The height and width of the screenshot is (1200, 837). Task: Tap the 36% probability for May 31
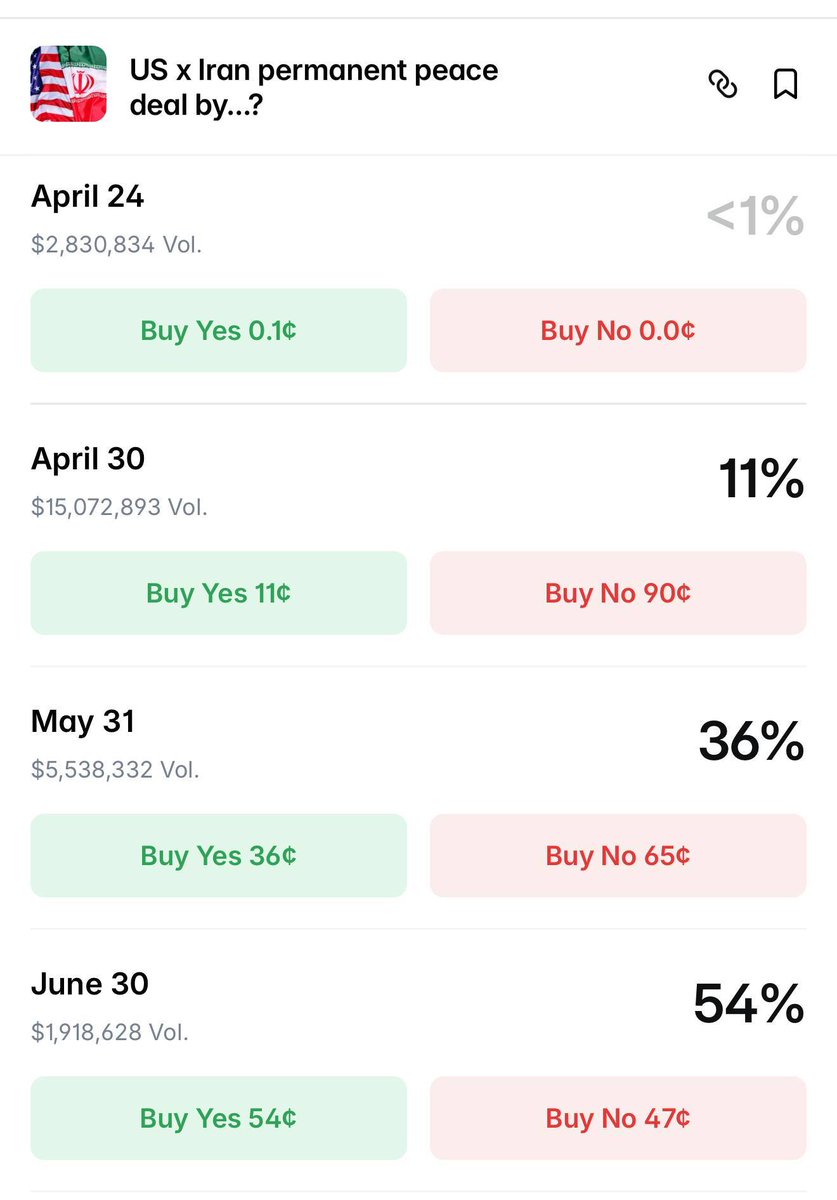(751, 742)
